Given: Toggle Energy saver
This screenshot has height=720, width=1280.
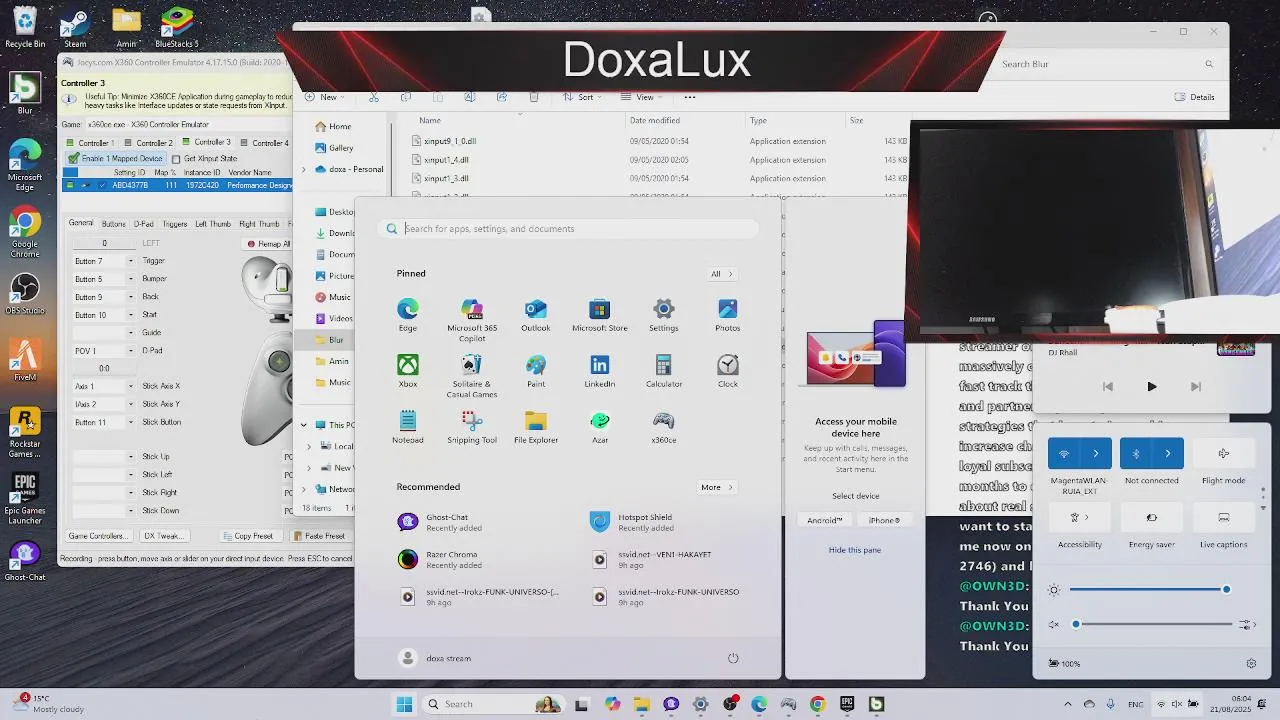Looking at the screenshot, I should (x=1151, y=517).
